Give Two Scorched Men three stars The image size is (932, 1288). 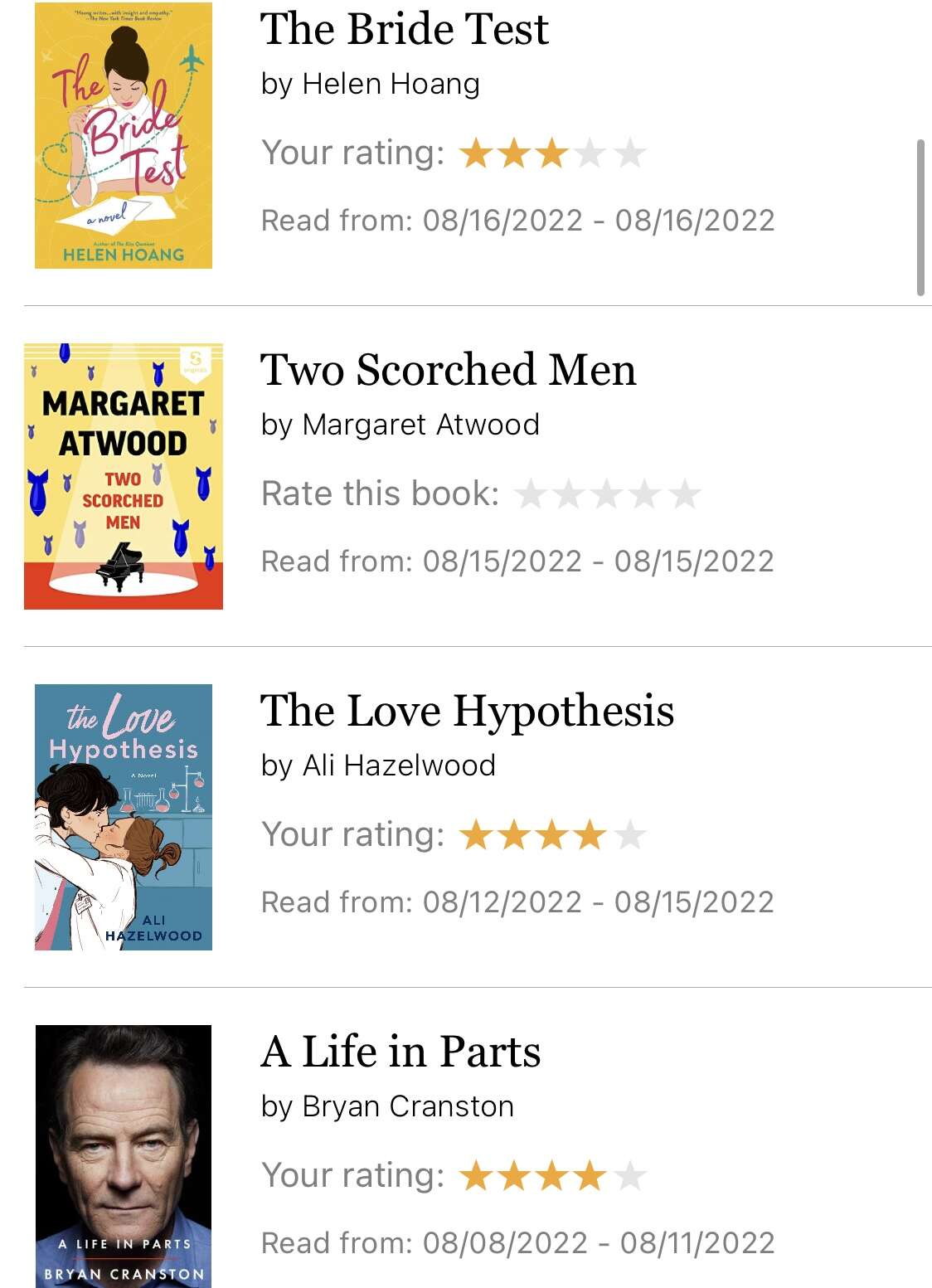point(608,494)
